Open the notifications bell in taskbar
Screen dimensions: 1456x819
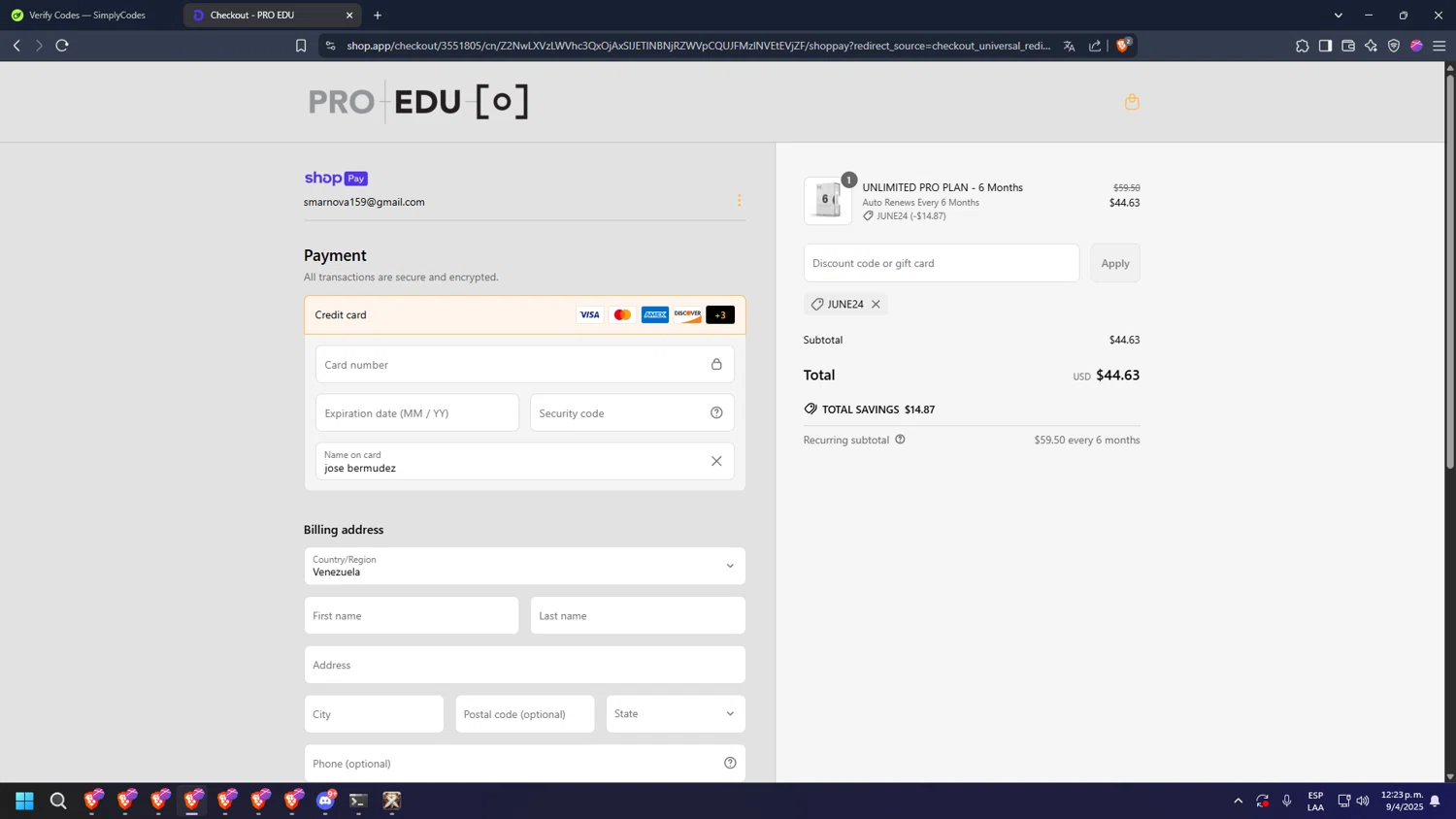point(1435,801)
